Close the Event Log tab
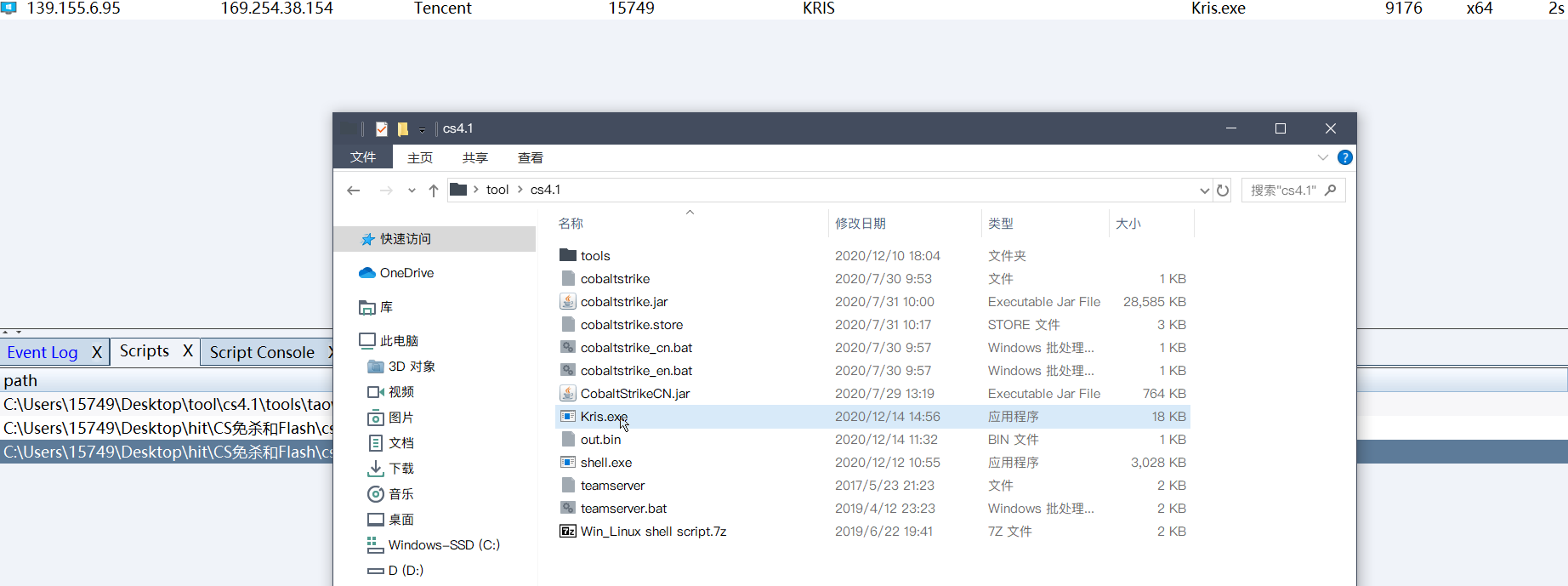 coord(97,352)
